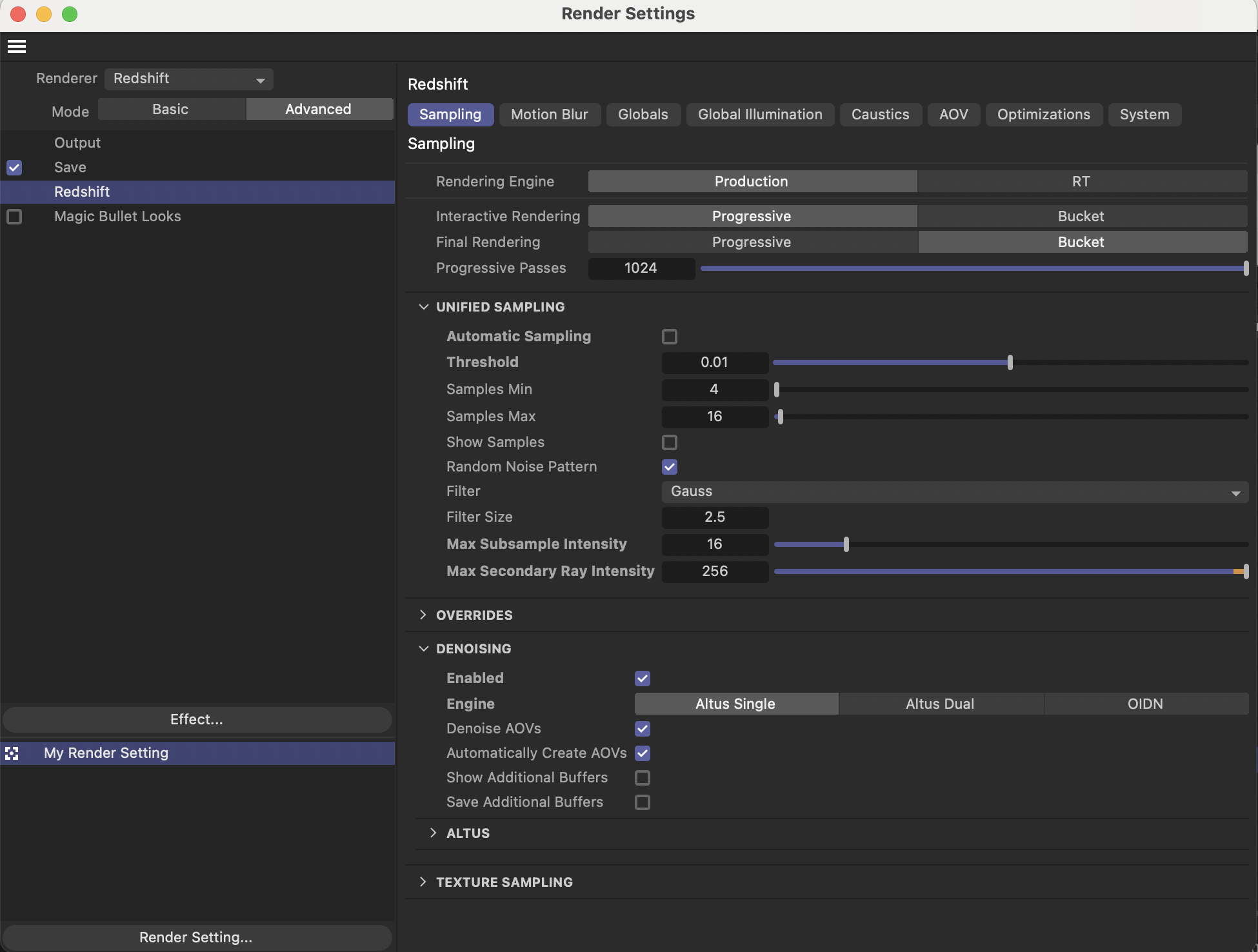Screen dimensions: 1258x952
Task: Click the Threshold value field
Action: (715, 362)
